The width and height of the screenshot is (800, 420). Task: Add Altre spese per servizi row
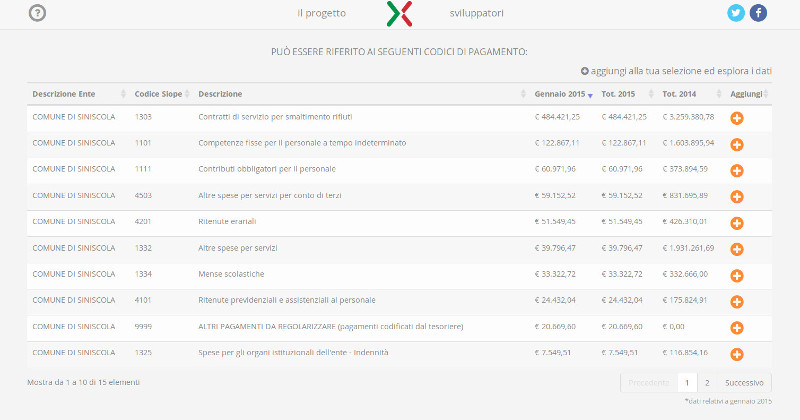click(x=737, y=248)
